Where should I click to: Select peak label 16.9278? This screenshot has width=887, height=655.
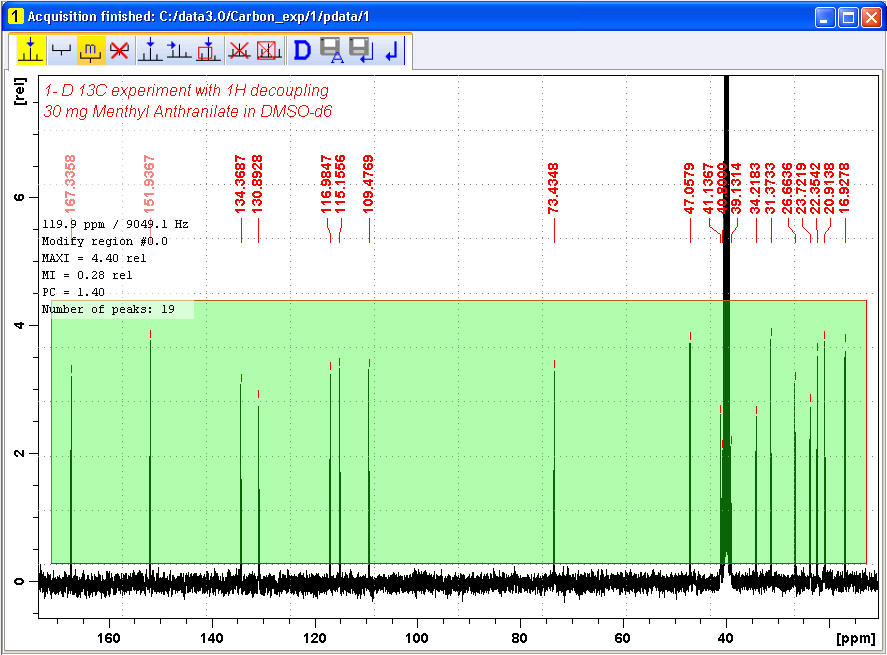tap(844, 188)
